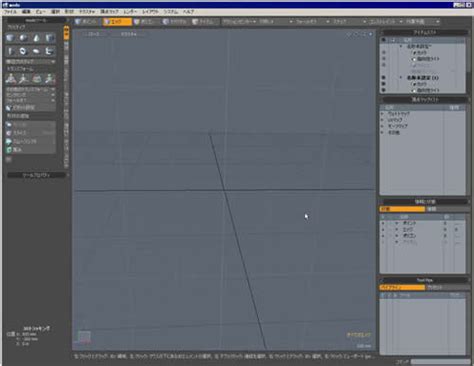Viewport: 474px width, 366px height.
Task: Open the ファイル menu
Action: tap(10, 12)
